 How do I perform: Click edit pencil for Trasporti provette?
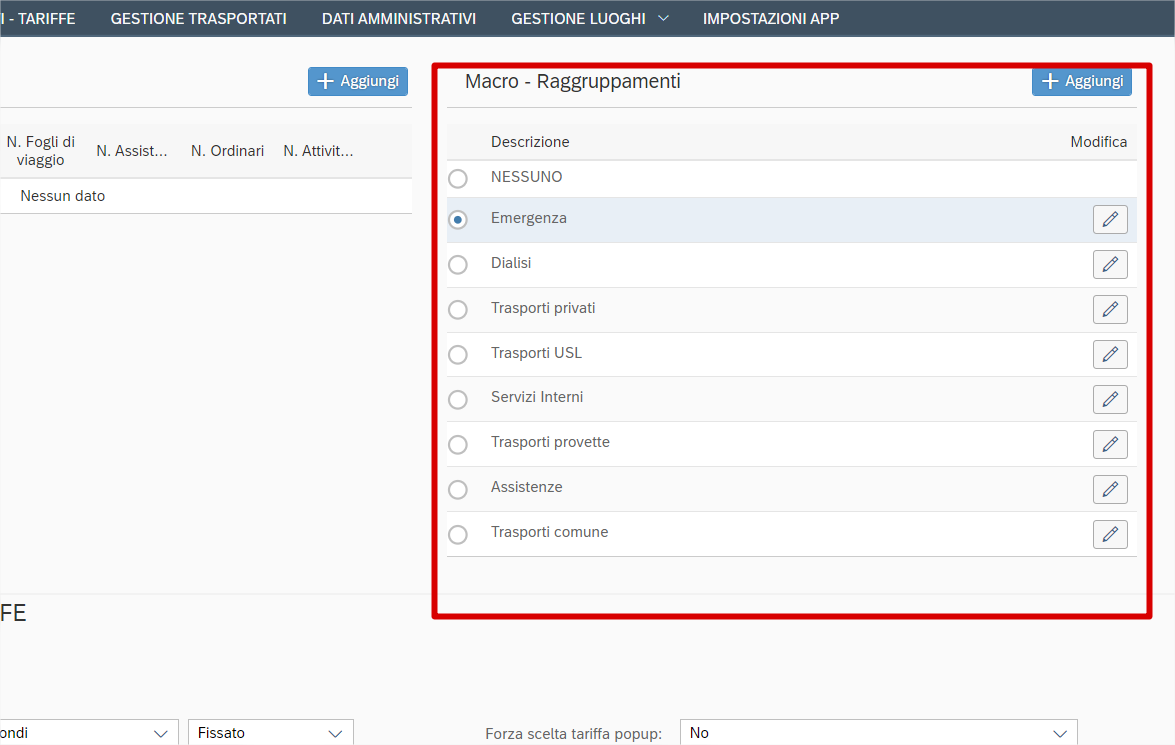[1110, 445]
